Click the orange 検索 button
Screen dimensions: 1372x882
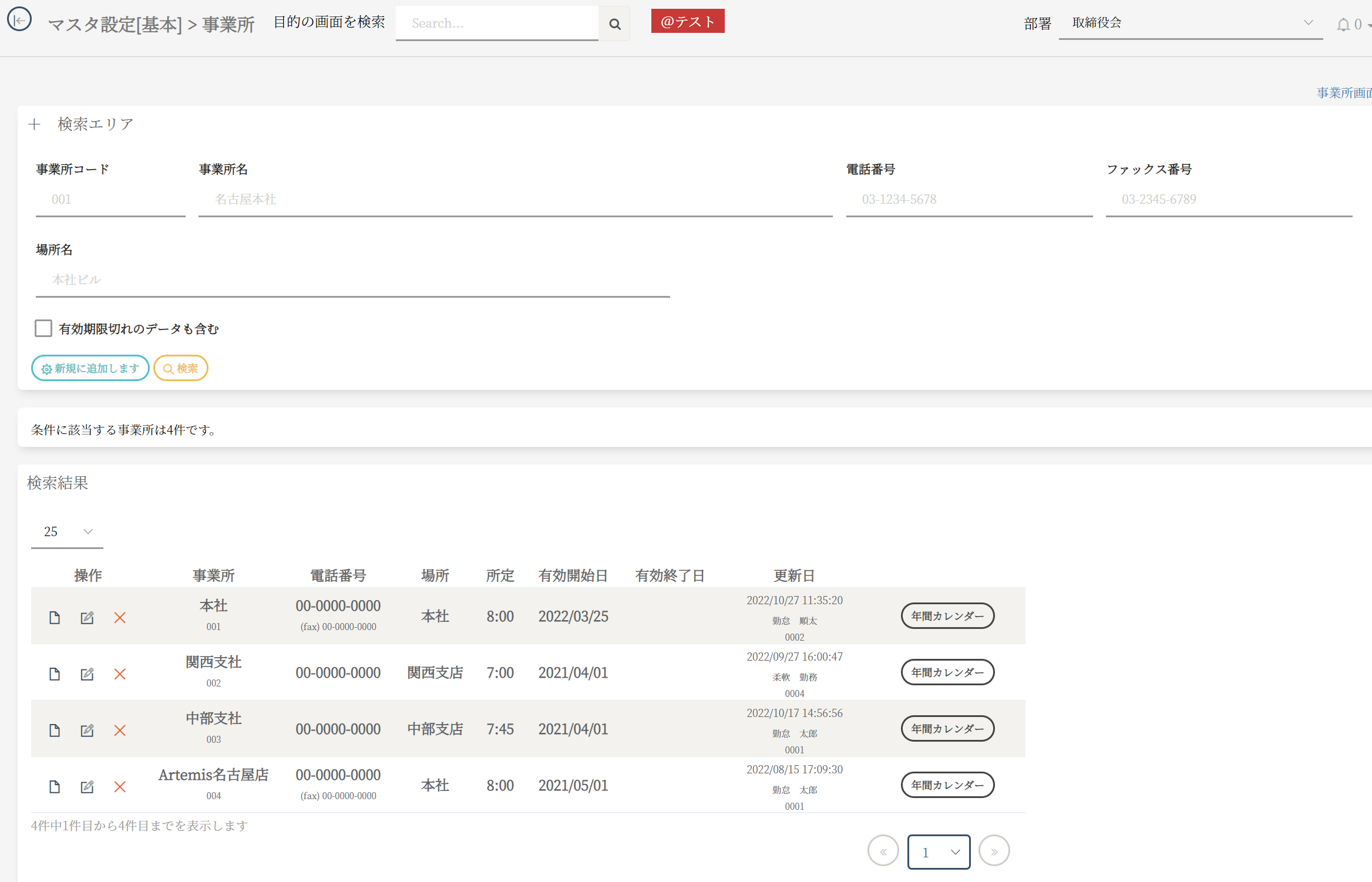pyautogui.click(x=181, y=368)
